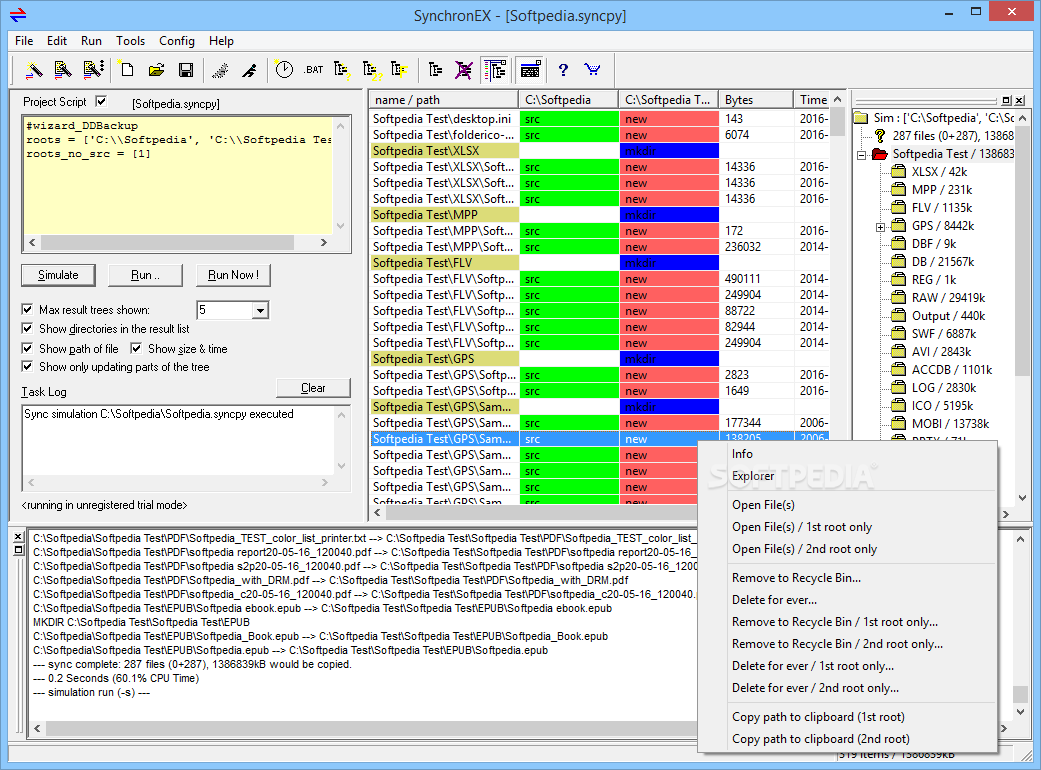
Task: Click the tree icon with yellow F
Action: coord(399,70)
